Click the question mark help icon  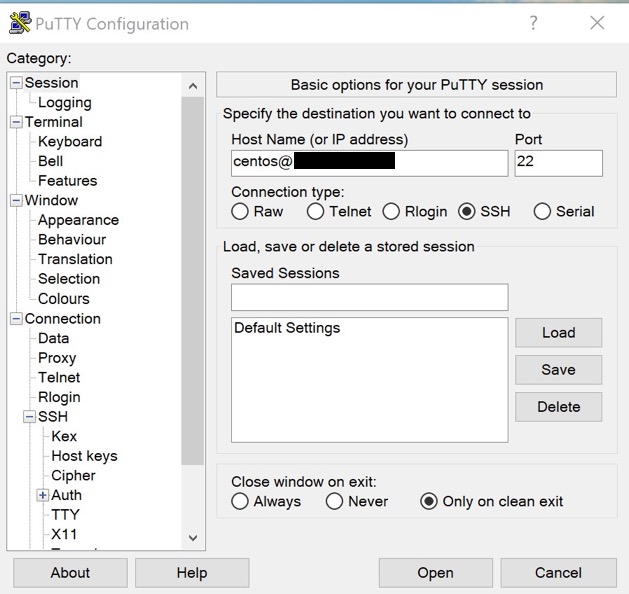533,23
